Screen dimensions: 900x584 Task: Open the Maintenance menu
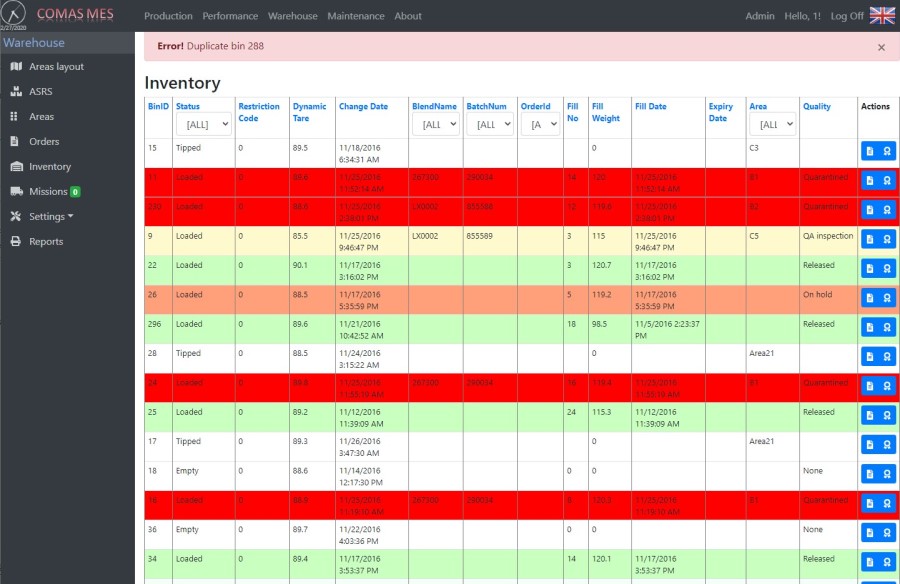point(355,16)
